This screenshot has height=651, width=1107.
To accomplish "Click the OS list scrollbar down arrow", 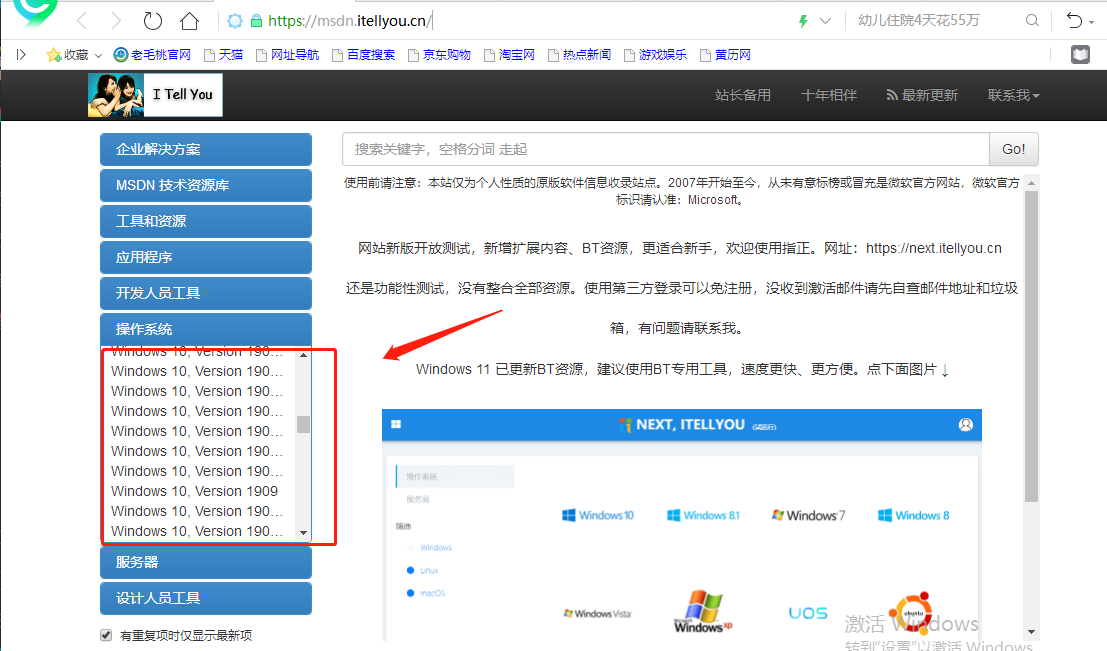I will tap(304, 533).
